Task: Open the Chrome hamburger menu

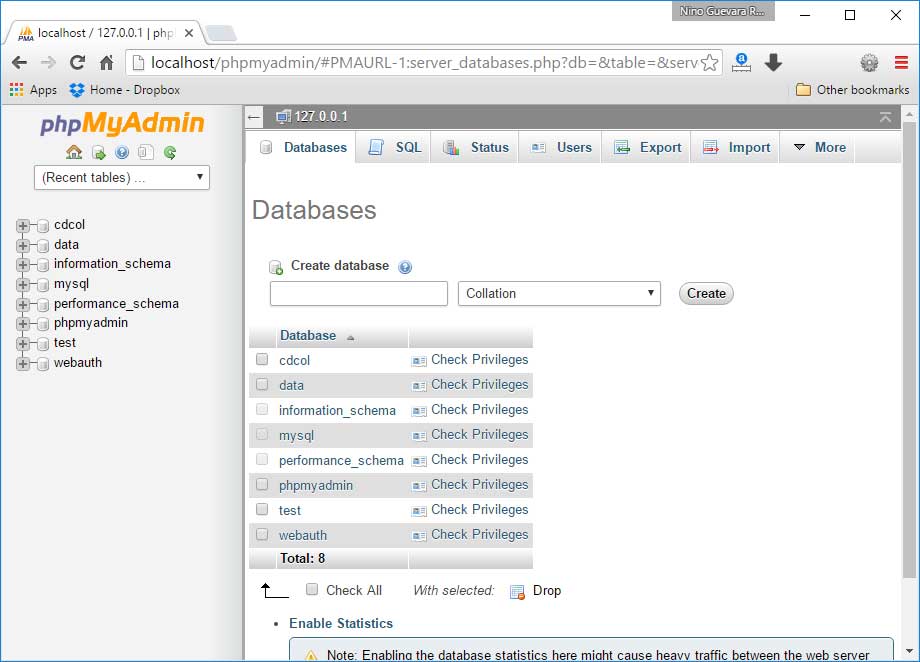Action: coord(901,62)
